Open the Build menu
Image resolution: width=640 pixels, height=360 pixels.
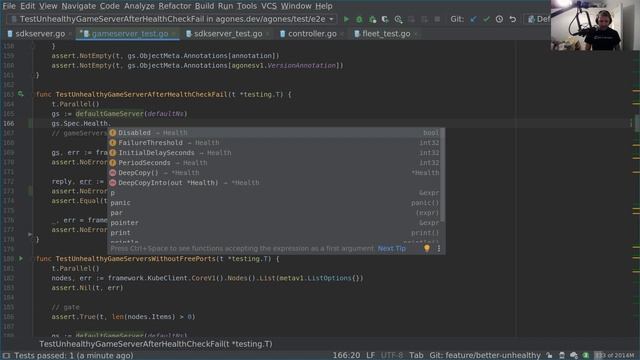click(x=204, y=6)
